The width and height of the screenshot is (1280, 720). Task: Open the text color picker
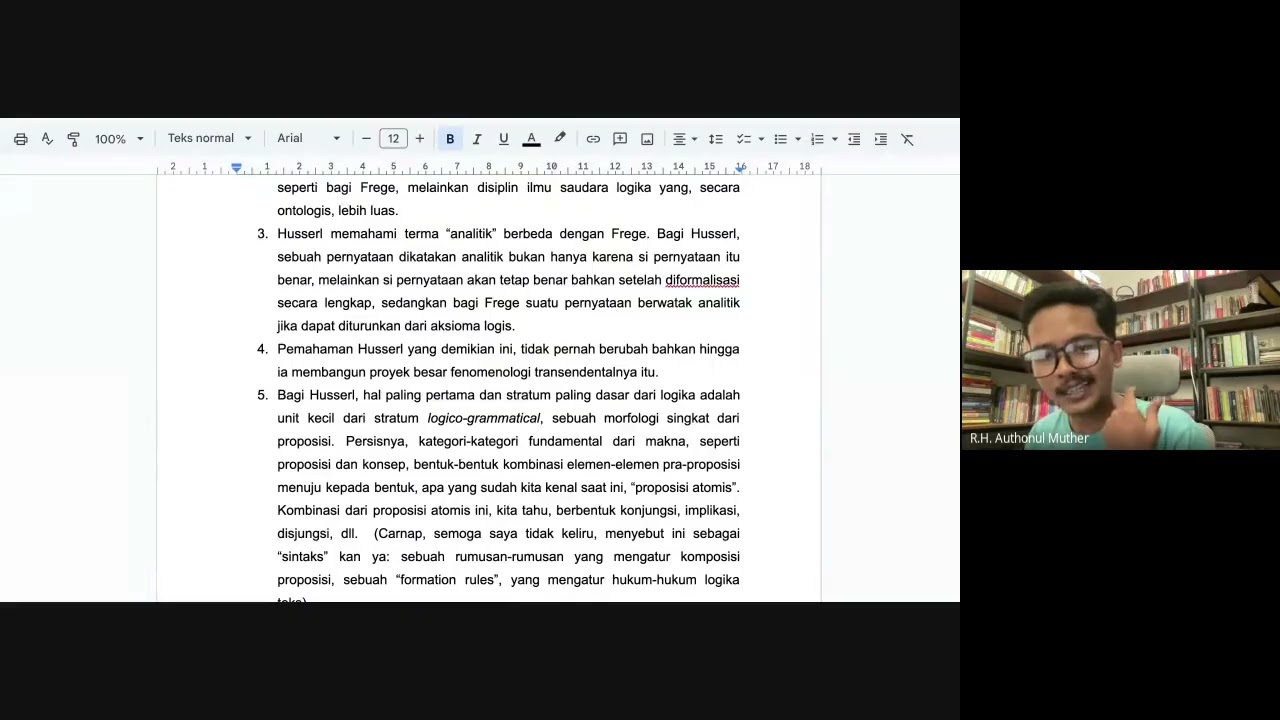click(531, 139)
